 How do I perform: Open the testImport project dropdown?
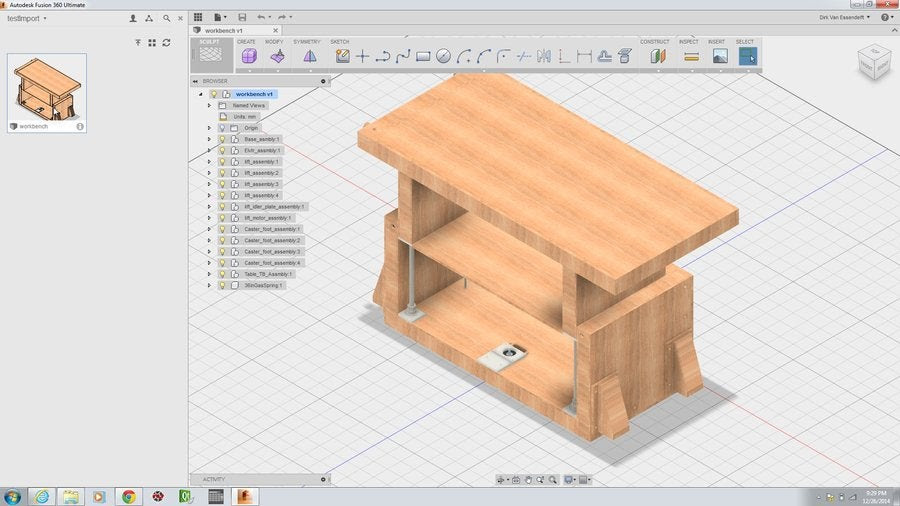(x=27, y=18)
